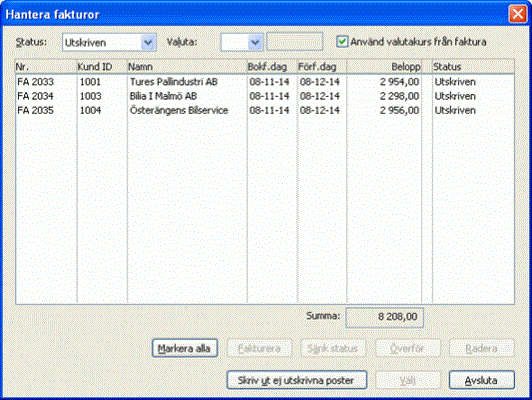Sort by Belopp column header
This screenshot has height=400, width=532.
tap(384, 67)
